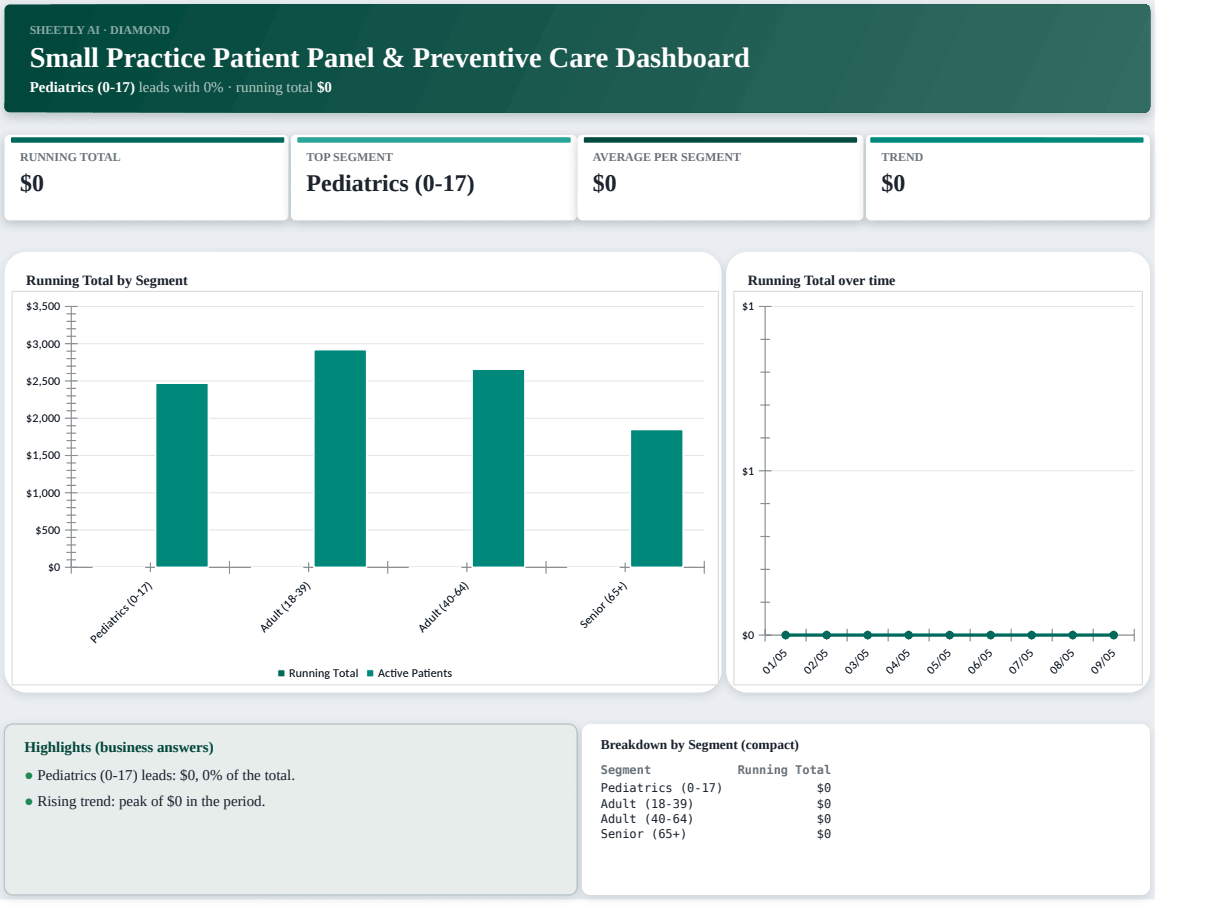Screen dimensions: 1227x922
Task: Click 'Breakdown by Segment (compact)' heading
Action: 699,745
